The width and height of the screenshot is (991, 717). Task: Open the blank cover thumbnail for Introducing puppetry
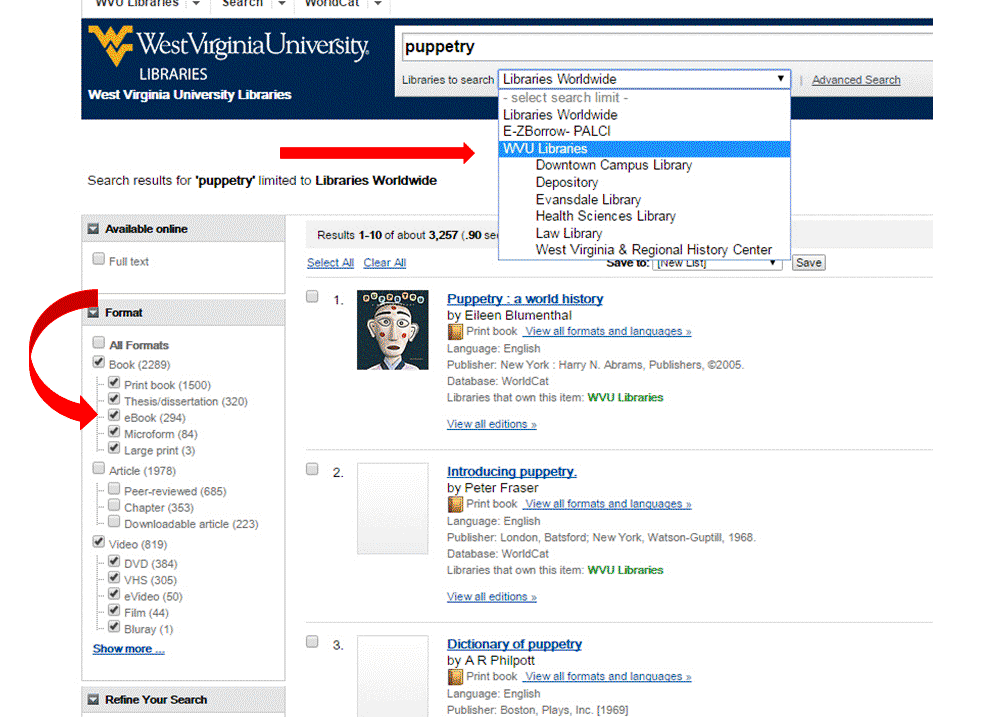coord(392,508)
